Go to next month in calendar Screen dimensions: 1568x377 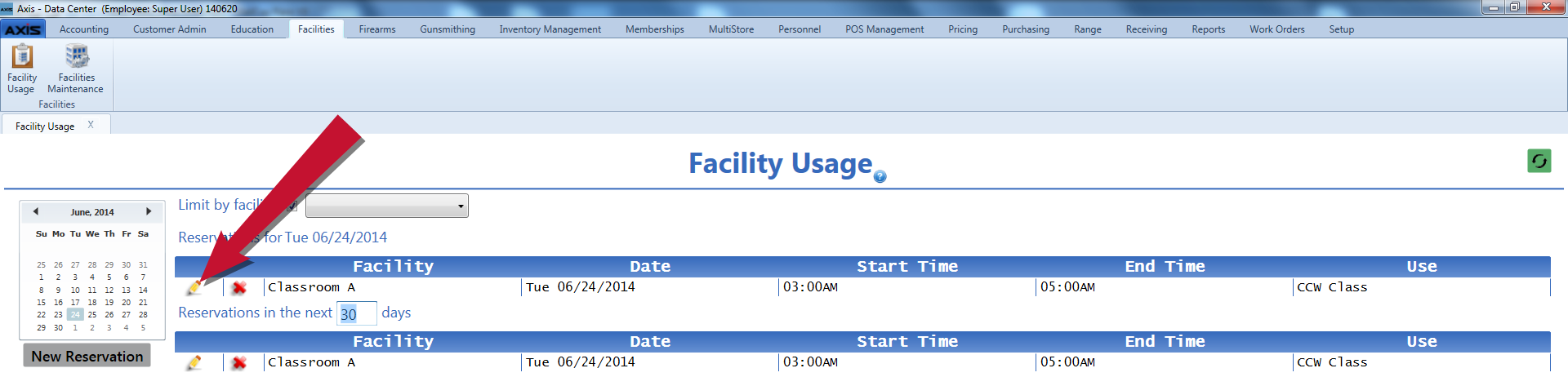149,211
